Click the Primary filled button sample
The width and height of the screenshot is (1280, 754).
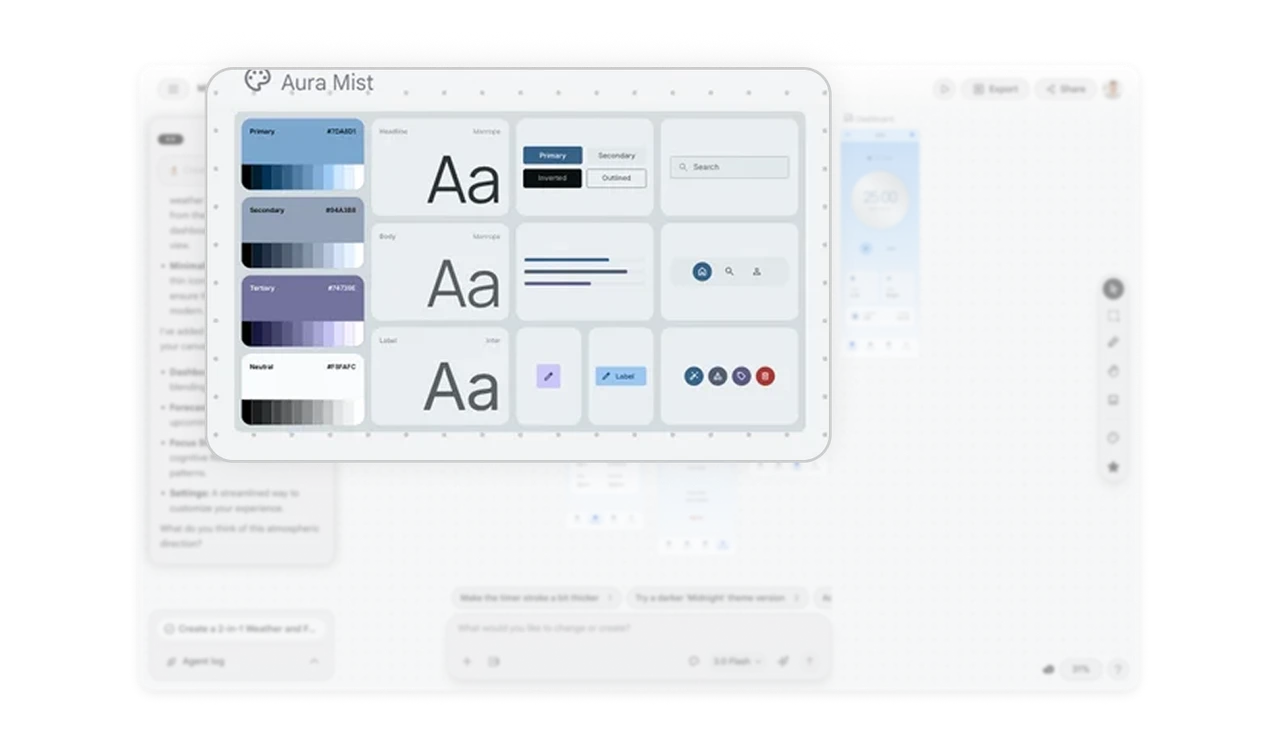pos(552,155)
